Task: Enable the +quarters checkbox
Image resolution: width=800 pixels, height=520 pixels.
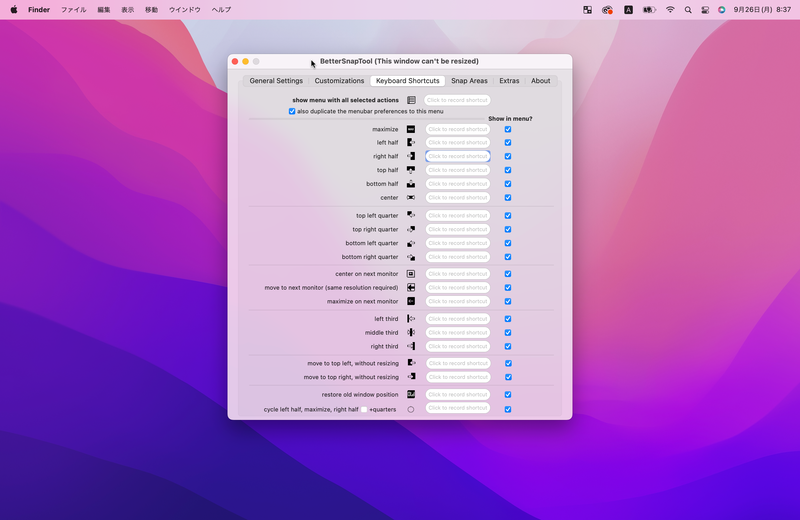Action: click(364, 409)
